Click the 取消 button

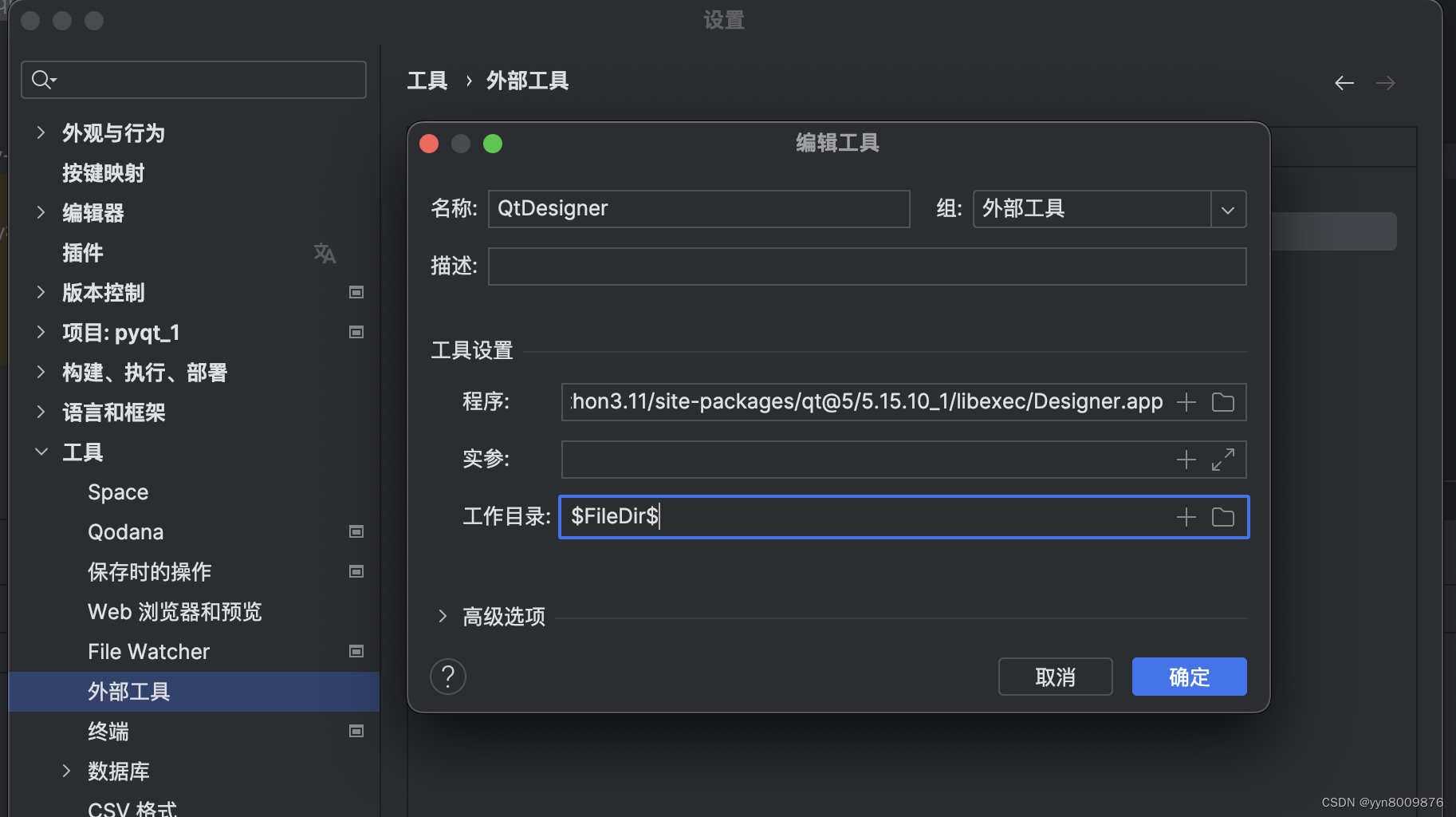point(1055,677)
